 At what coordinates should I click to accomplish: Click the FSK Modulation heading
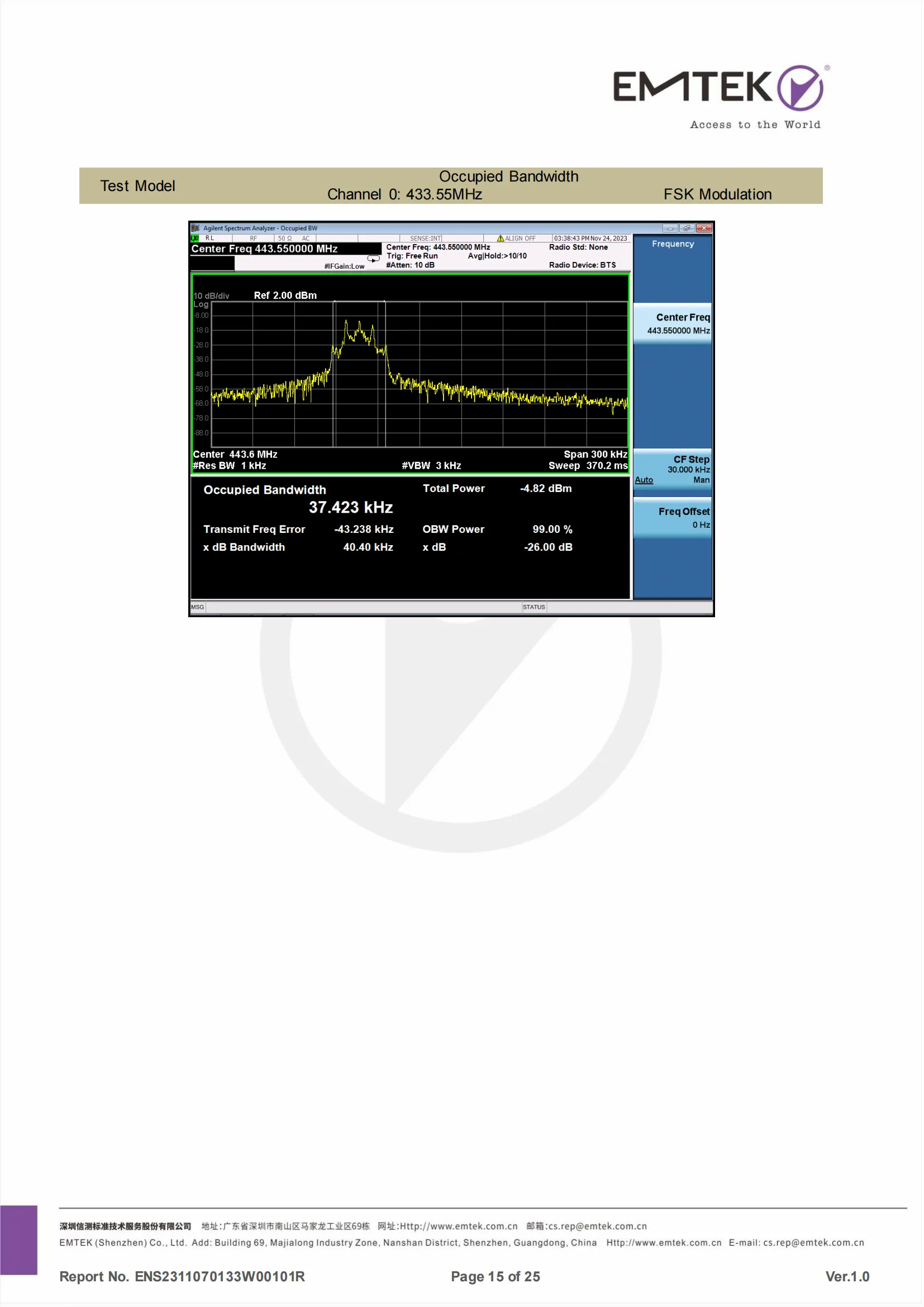(718, 195)
